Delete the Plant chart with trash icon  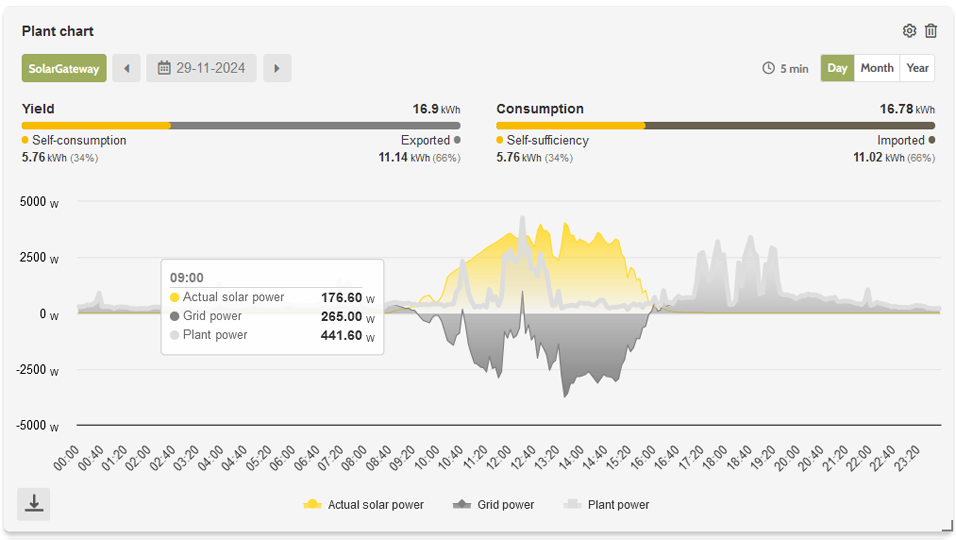[x=931, y=31]
